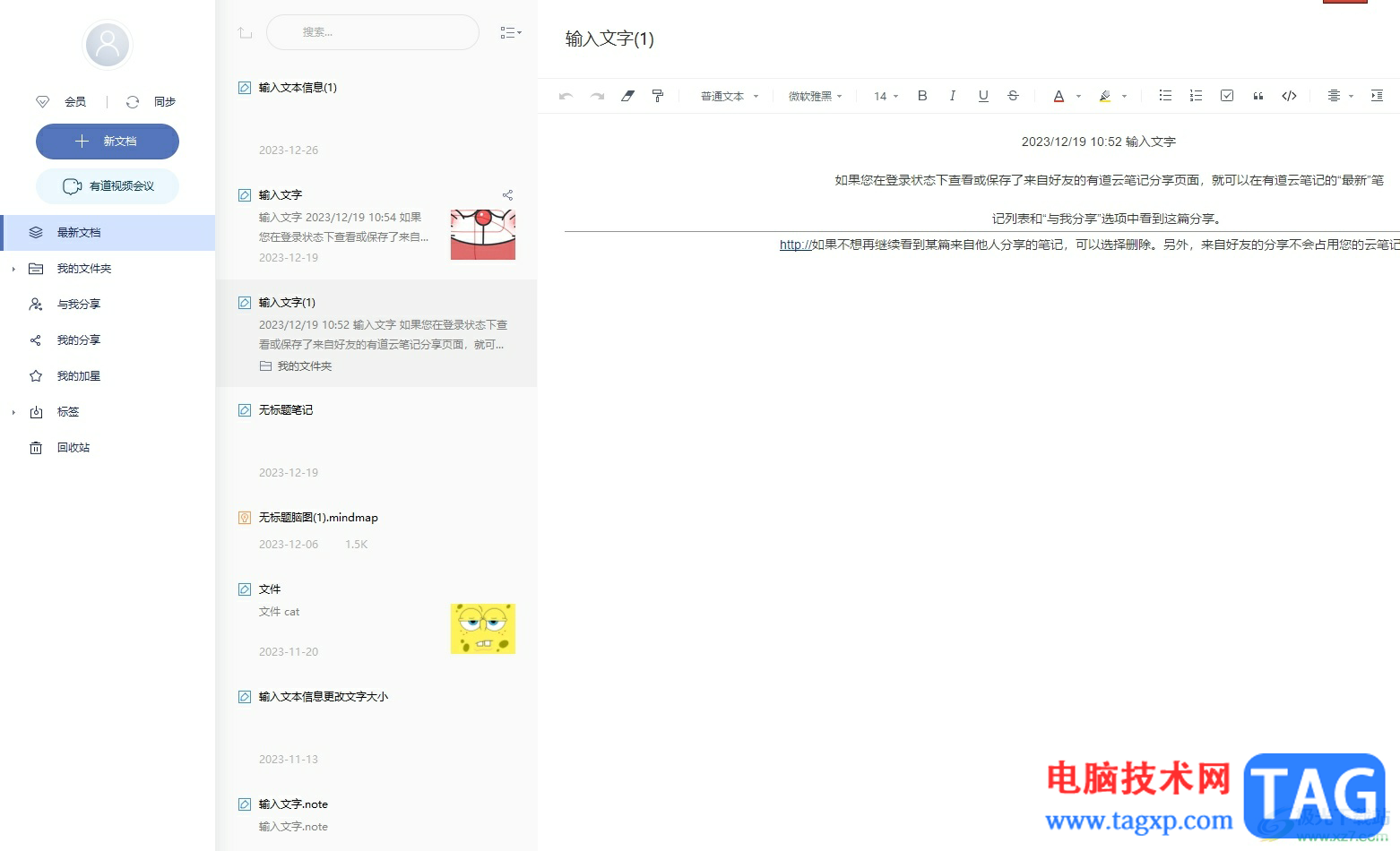
Task: Click the font color A icon
Action: point(1059,96)
